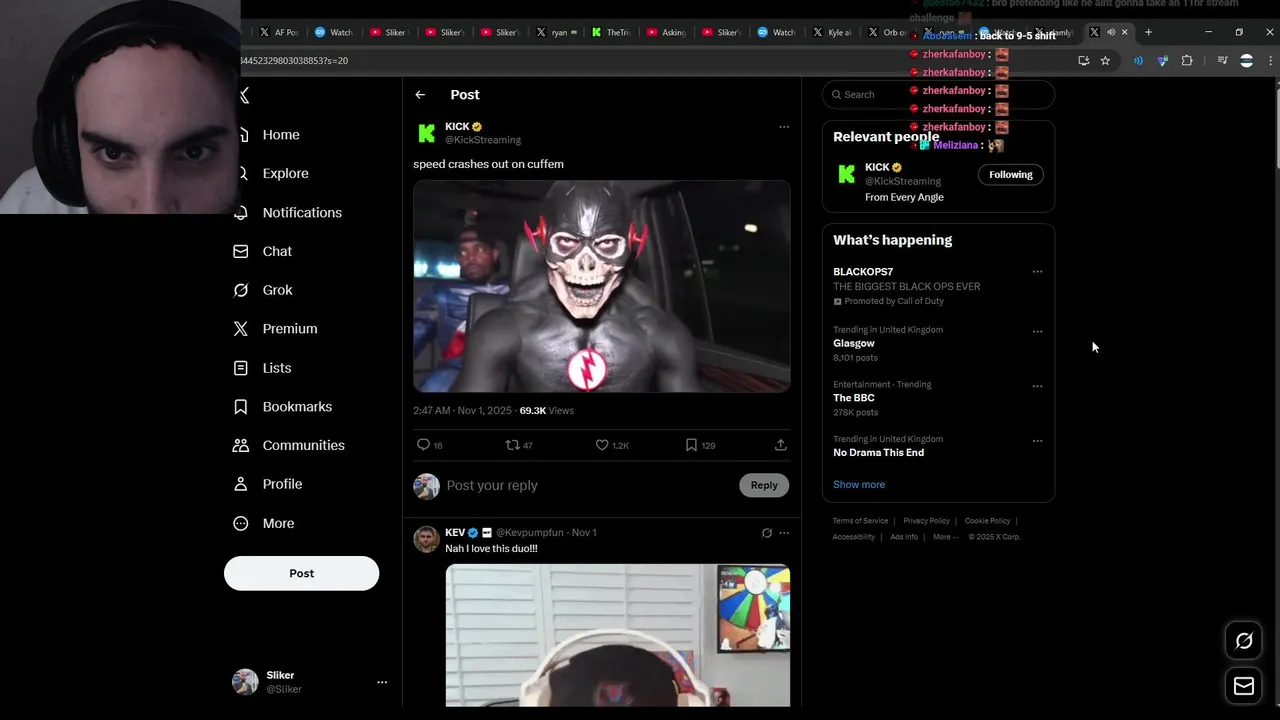
Task: Switch to the AF Pos X tab
Action: [279, 32]
